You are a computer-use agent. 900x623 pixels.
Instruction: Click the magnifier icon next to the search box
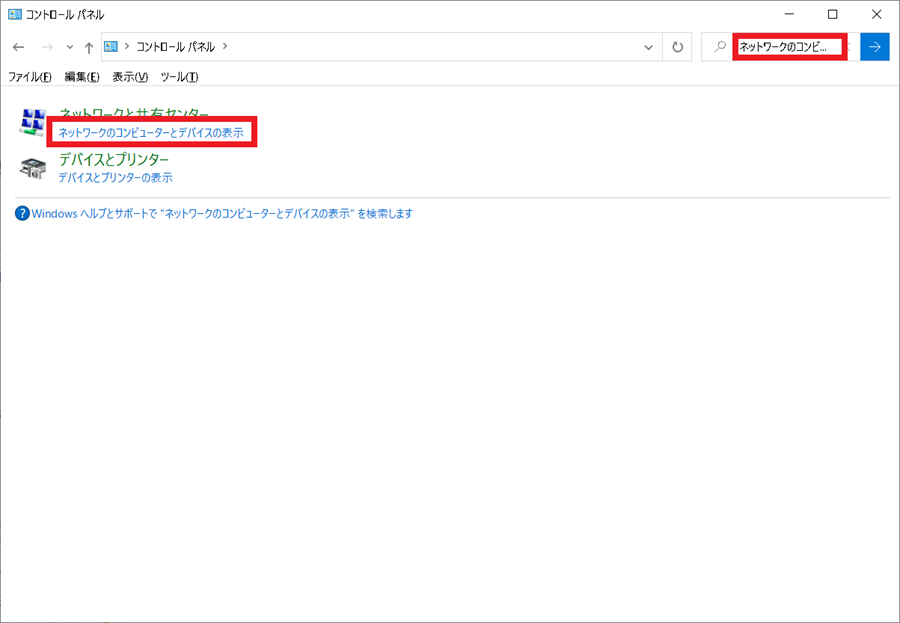718,46
